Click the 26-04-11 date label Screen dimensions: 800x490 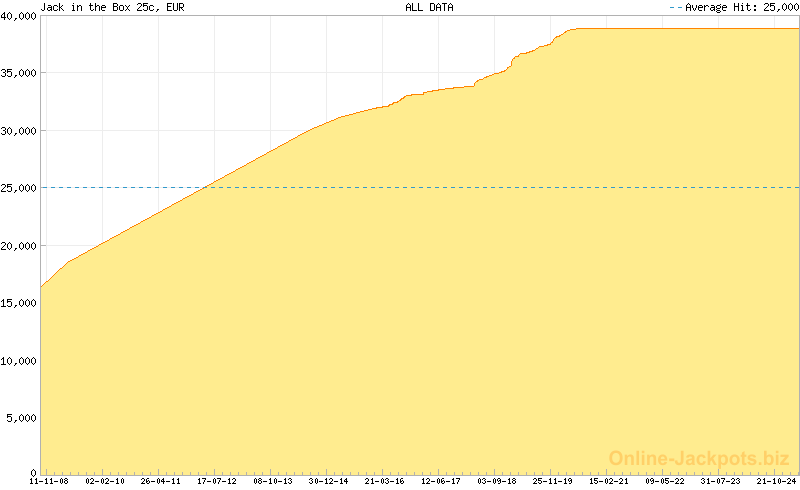click(x=161, y=481)
